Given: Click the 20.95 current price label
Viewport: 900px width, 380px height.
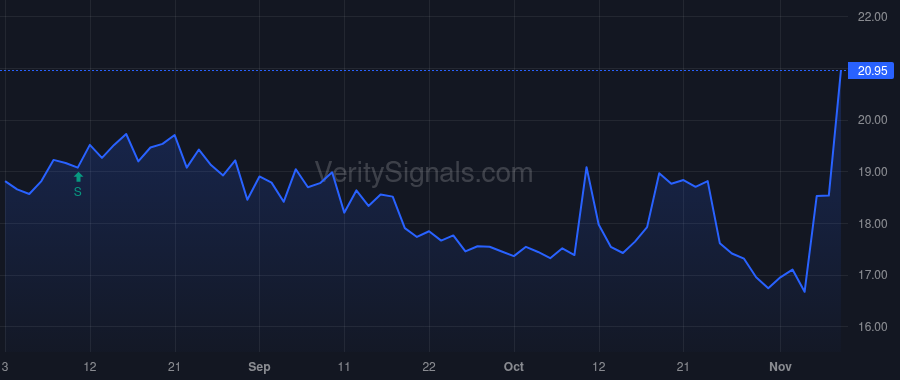Looking at the screenshot, I should click(x=871, y=71).
